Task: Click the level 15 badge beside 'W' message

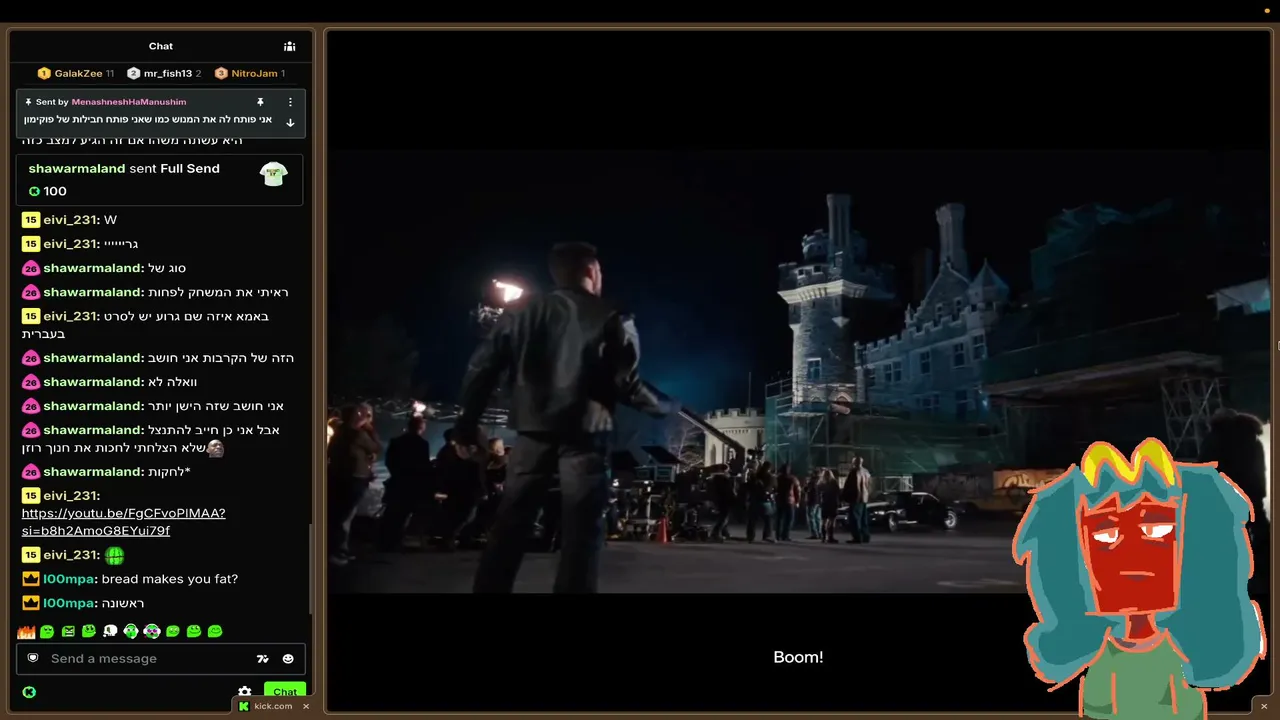Action: click(30, 220)
